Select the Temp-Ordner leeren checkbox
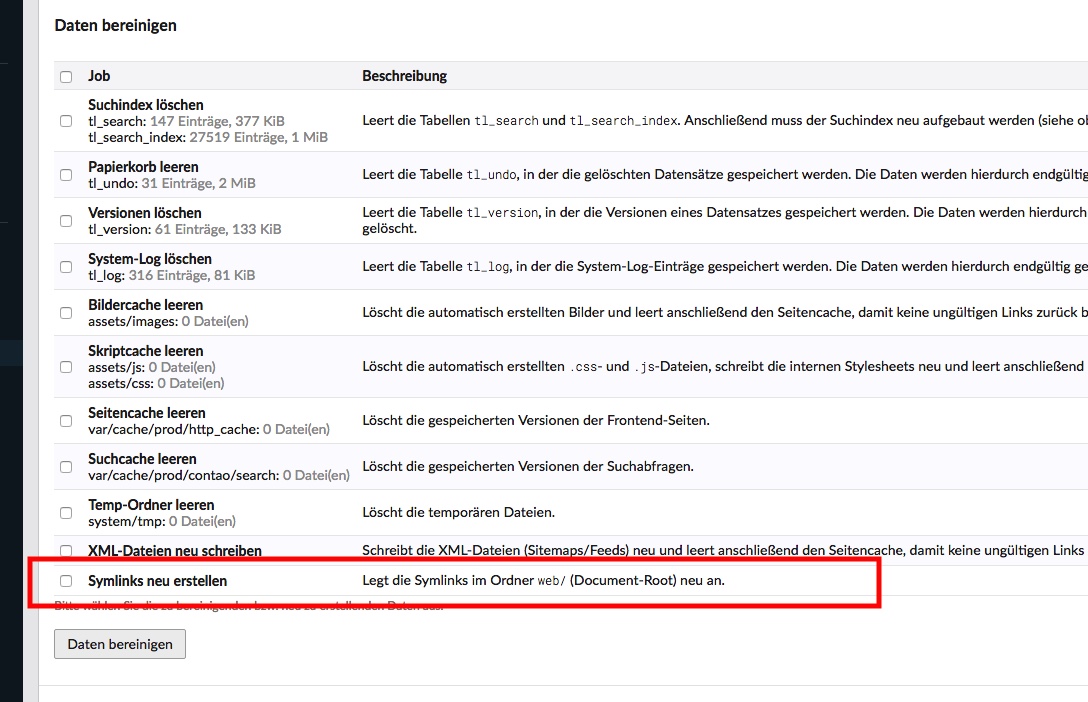This screenshot has height=702, width=1088. [x=66, y=513]
